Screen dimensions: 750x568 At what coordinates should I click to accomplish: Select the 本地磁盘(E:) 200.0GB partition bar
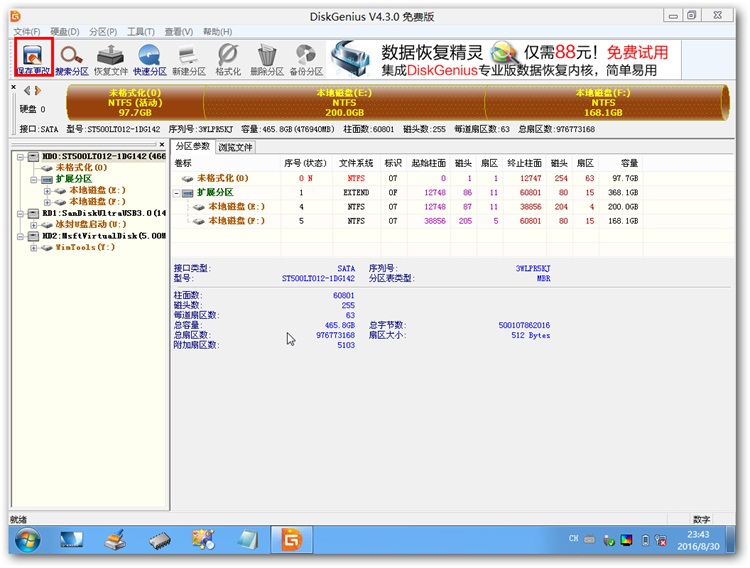(344, 102)
